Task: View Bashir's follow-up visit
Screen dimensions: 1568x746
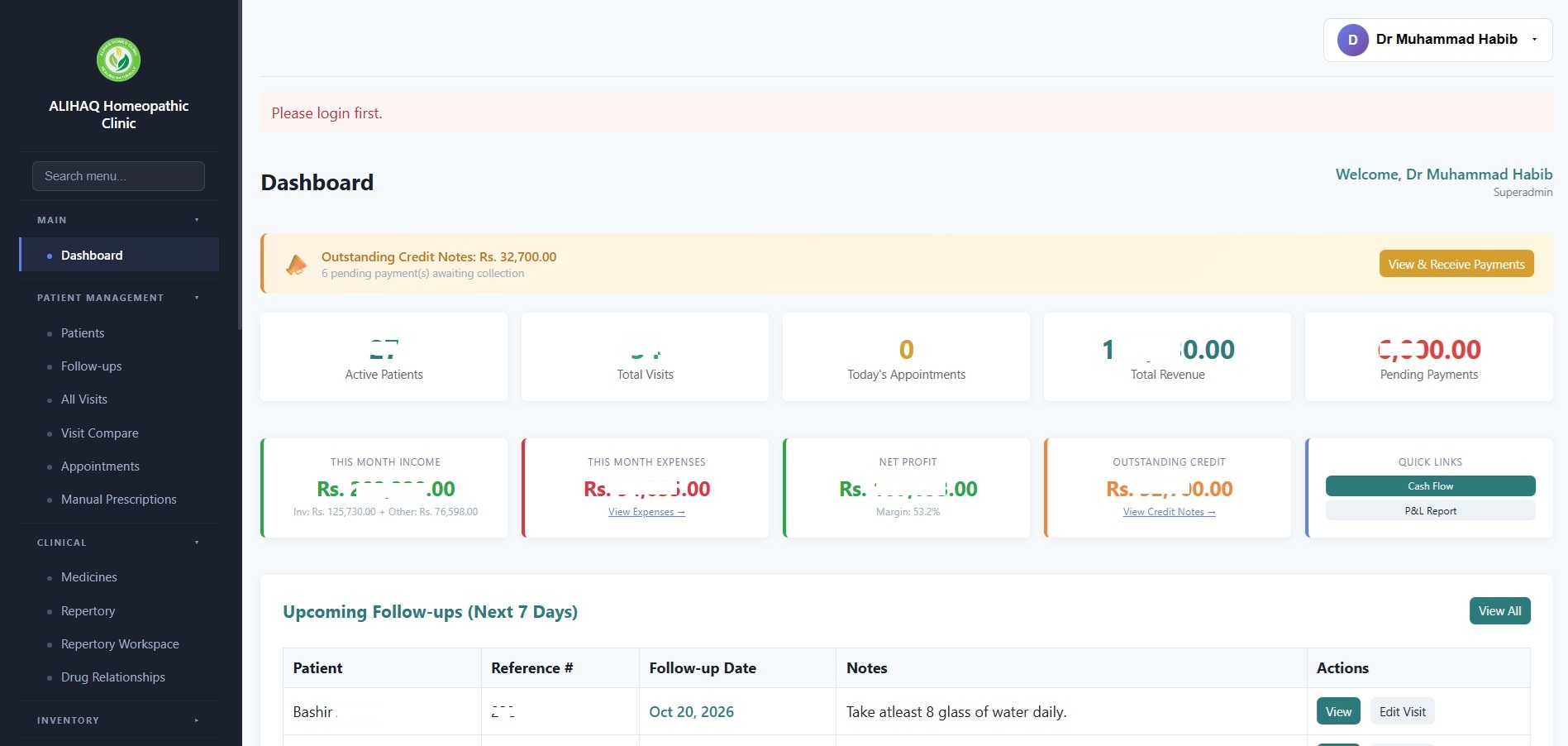Action: tap(1338, 711)
